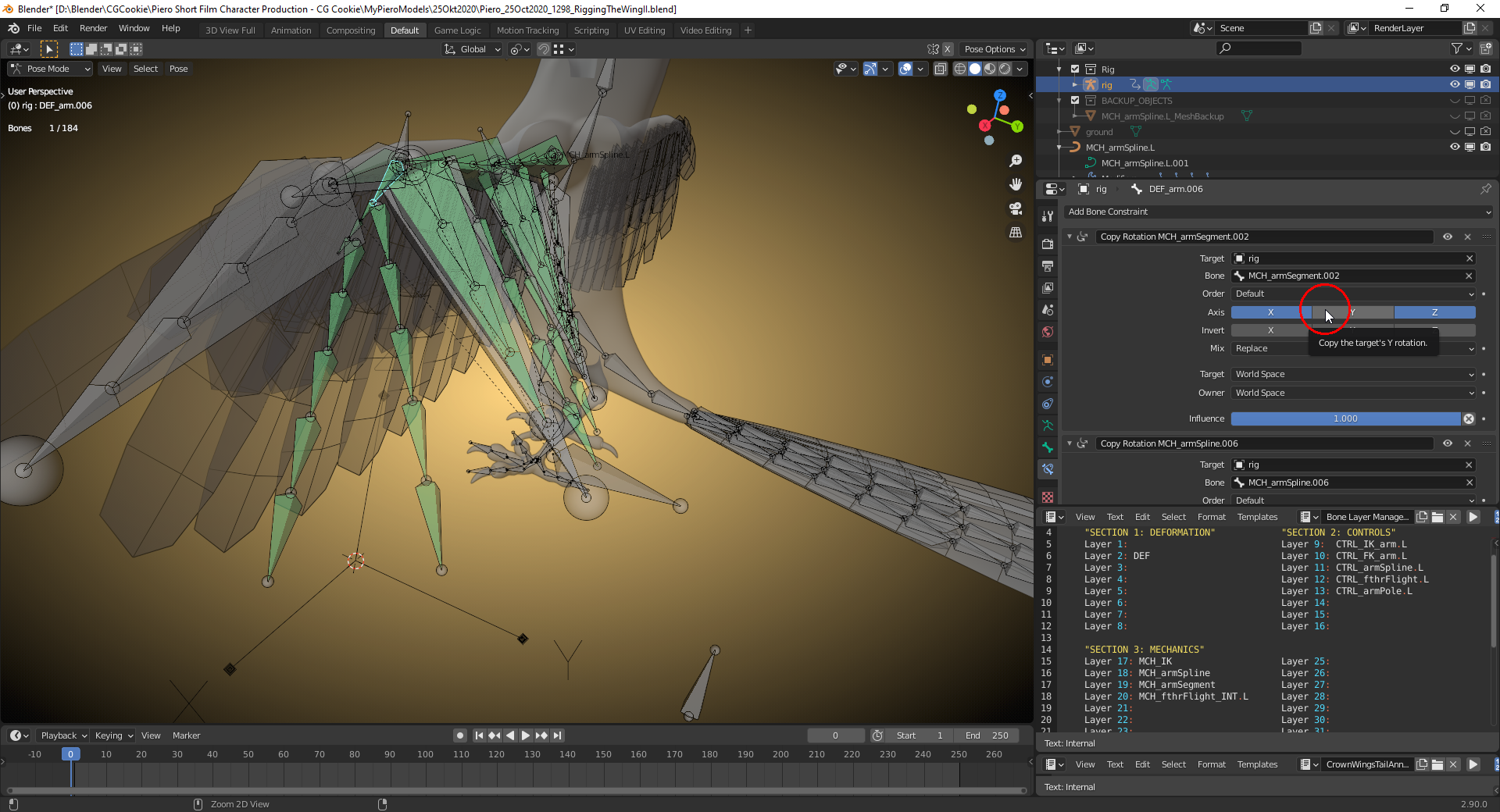Run the Bone Layer Manager script
This screenshot has width=1500, height=812.
(x=1473, y=517)
